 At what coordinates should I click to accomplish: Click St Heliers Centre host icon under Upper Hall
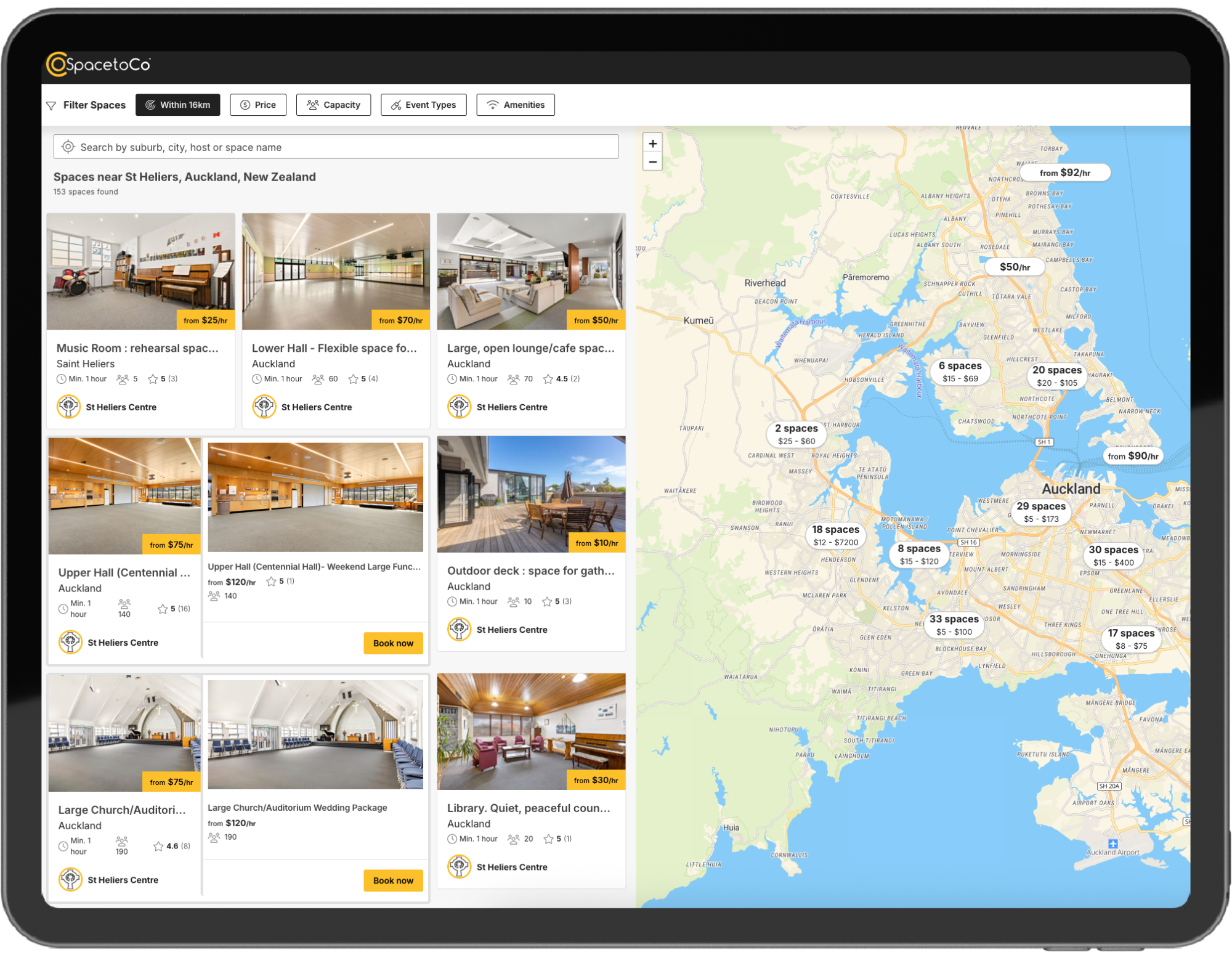point(70,642)
